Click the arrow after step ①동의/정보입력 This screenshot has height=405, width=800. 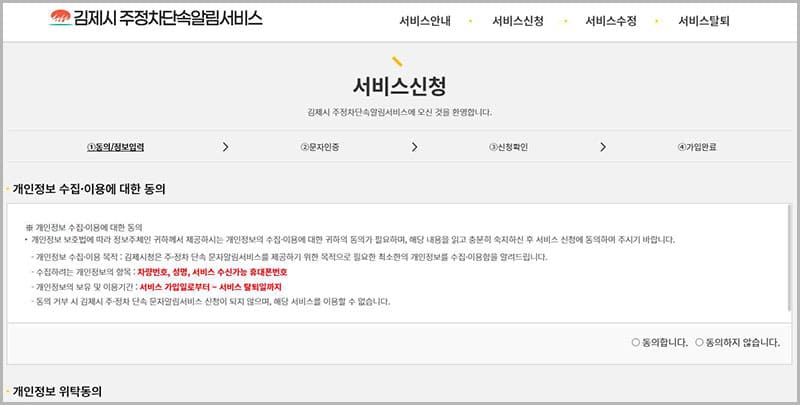pos(226,147)
